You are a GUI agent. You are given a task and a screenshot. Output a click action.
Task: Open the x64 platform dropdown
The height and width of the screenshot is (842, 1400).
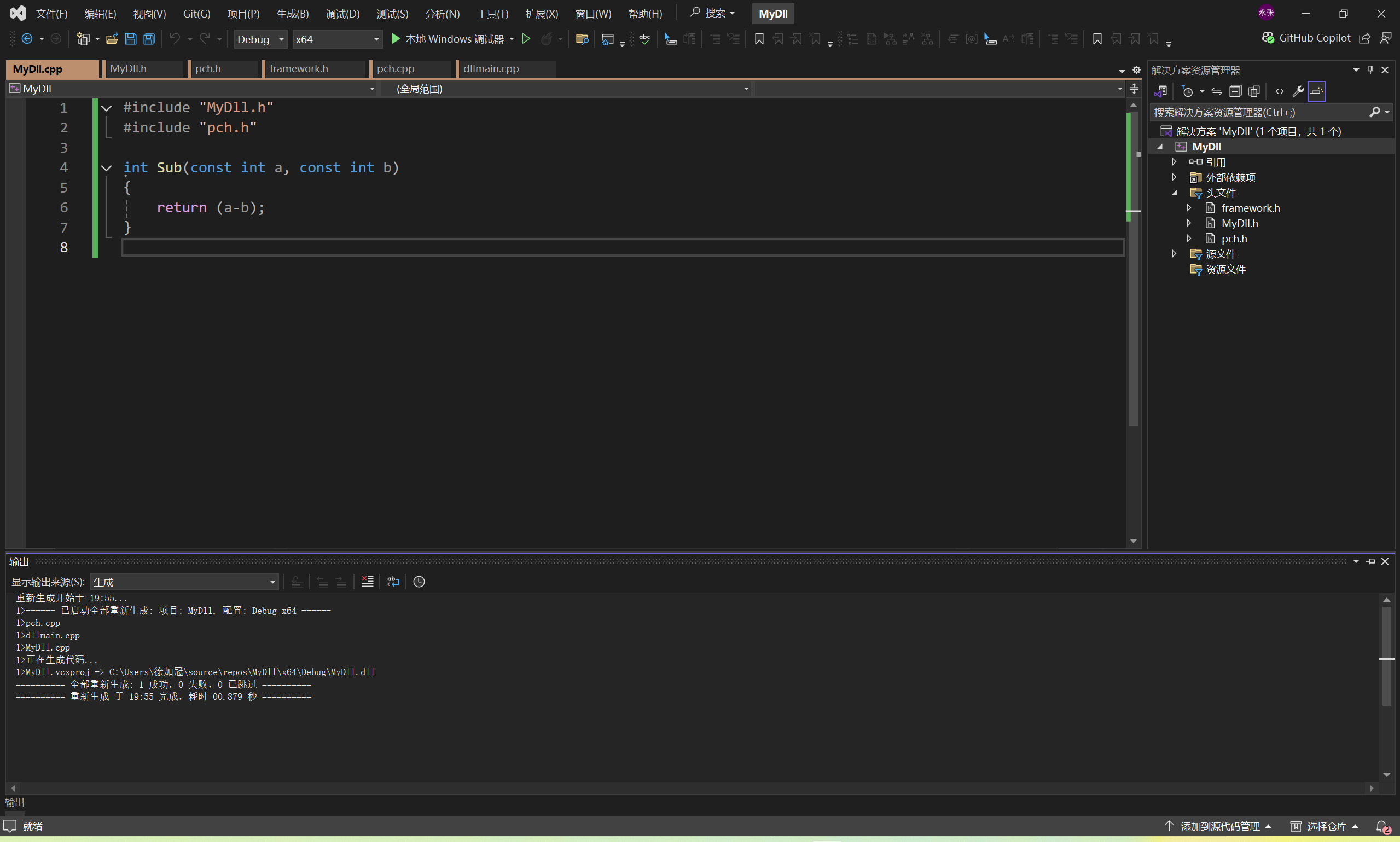coord(338,39)
